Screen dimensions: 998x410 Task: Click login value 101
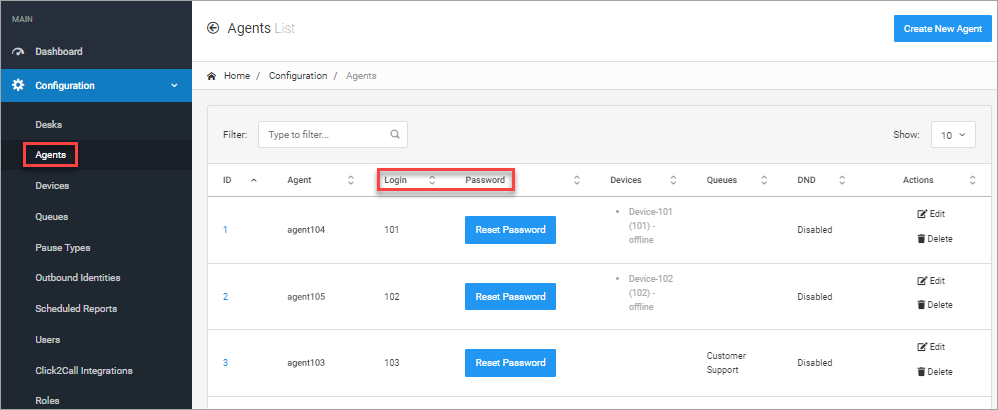tap(391, 230)
